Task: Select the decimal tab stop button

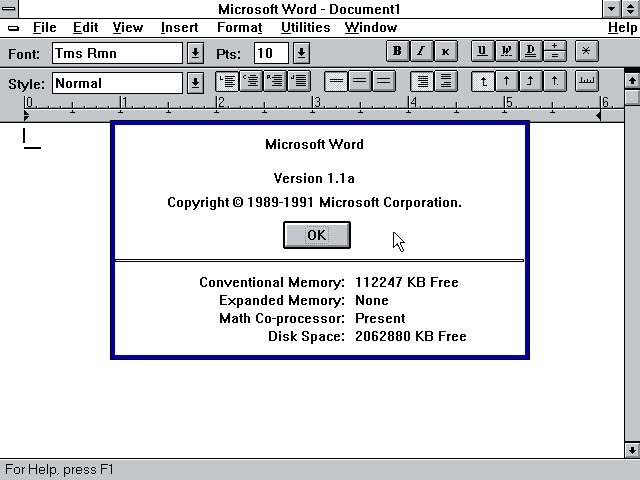Action: pyautogui.click(x=554, y=82)
